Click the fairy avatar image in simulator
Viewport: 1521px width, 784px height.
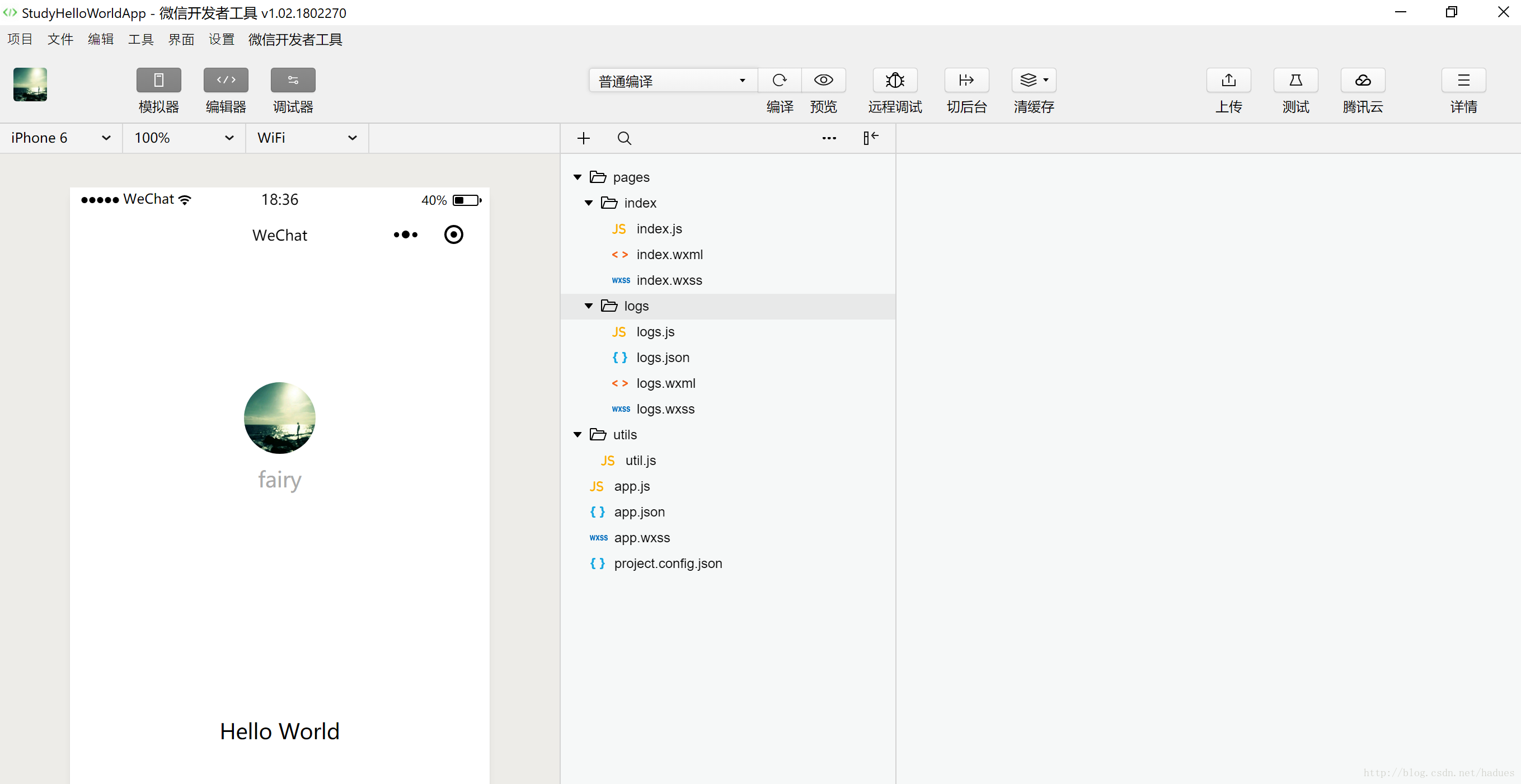(x=279, y=418)
